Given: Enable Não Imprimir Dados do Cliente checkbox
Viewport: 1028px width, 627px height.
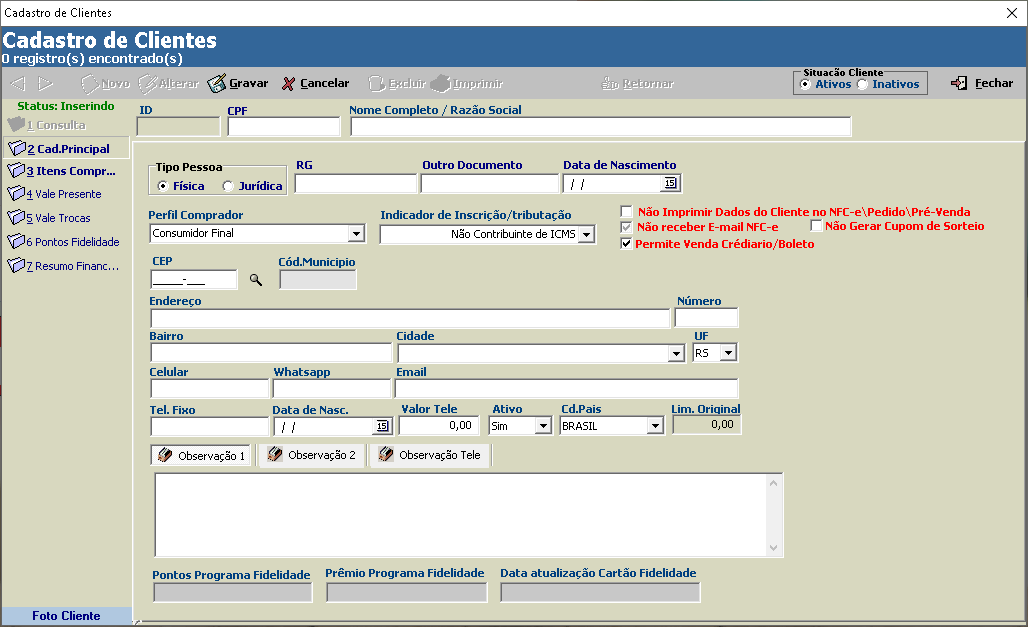Looking at the screenshot, I should [x=627, y=211].
